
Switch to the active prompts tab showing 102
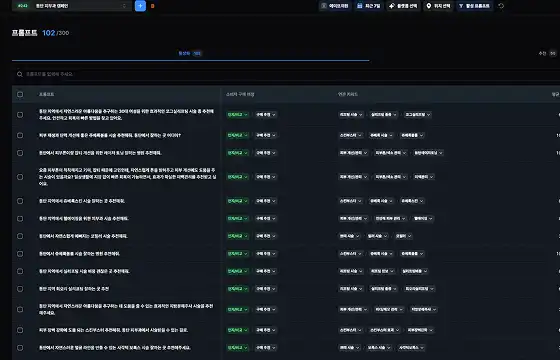[190, 53]
